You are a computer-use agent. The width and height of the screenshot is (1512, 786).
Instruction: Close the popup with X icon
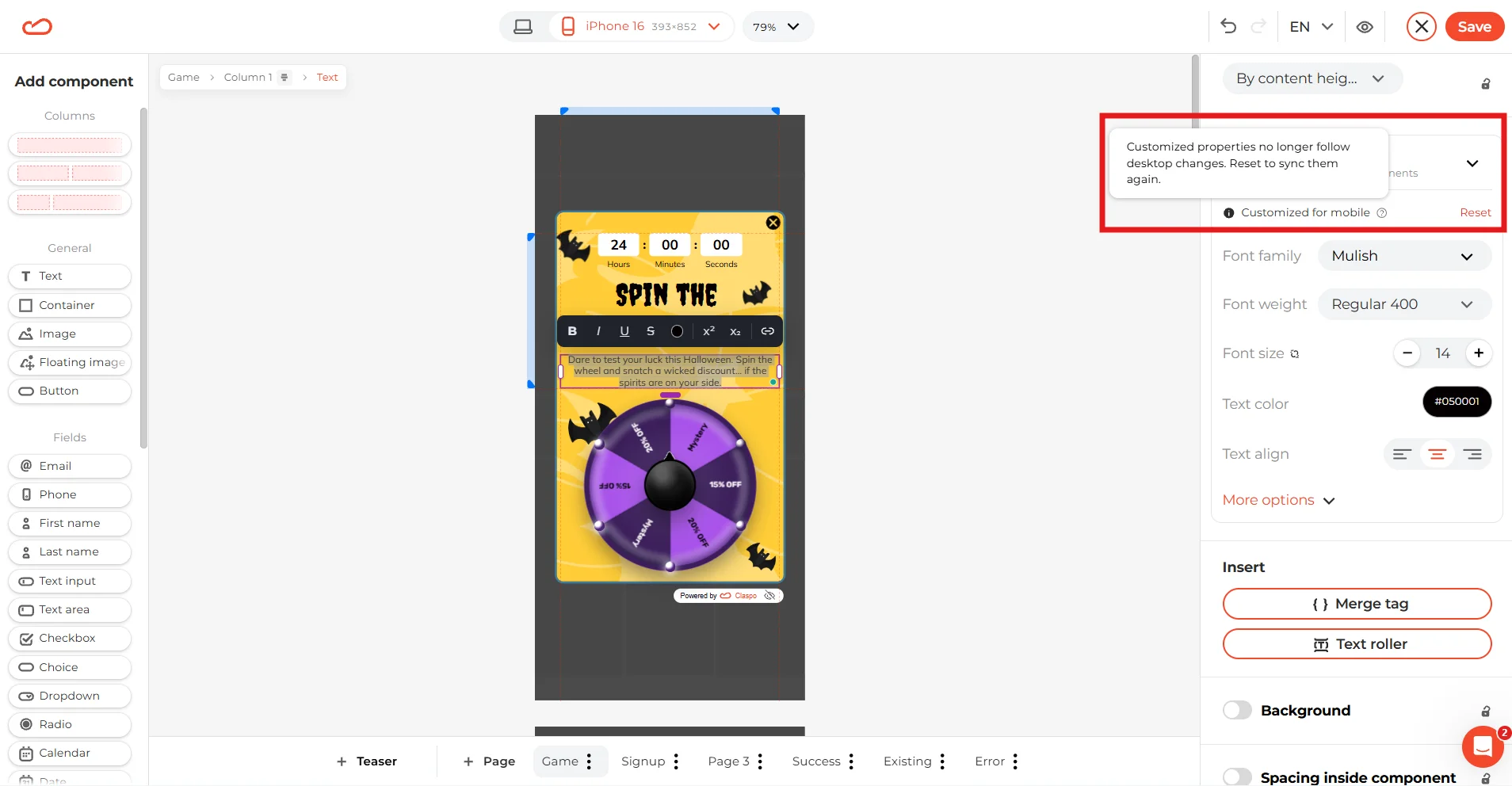773,223
